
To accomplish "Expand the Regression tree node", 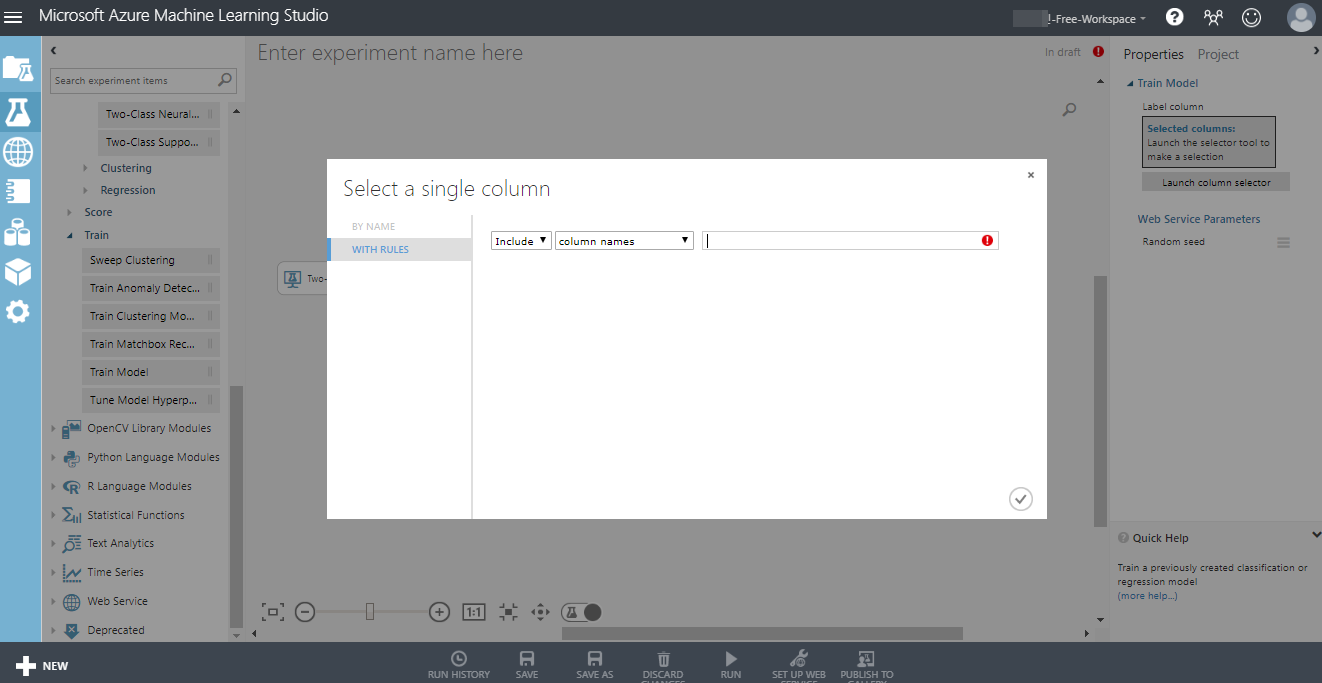I will pos(86,190).
